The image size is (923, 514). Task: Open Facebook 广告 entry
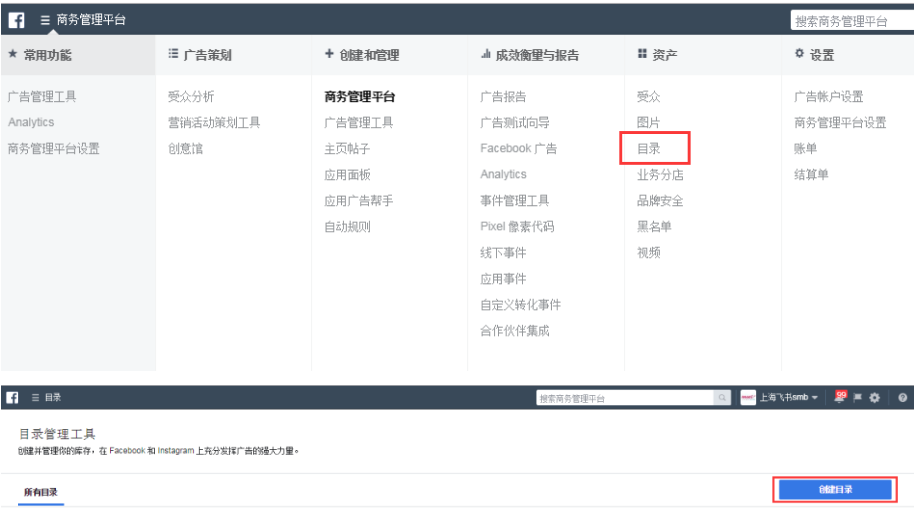[x=519, y=148]
